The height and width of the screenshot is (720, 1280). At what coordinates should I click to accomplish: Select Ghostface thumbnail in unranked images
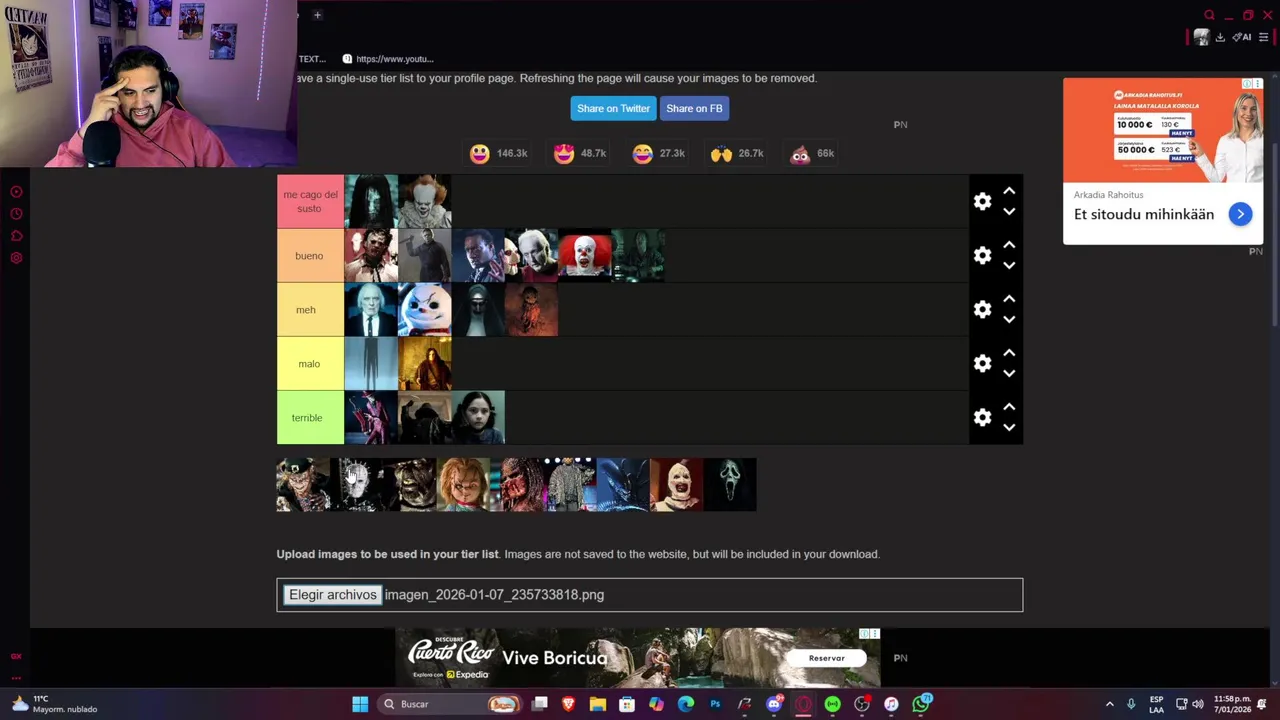pyautogui.click(x=730, y=485)
